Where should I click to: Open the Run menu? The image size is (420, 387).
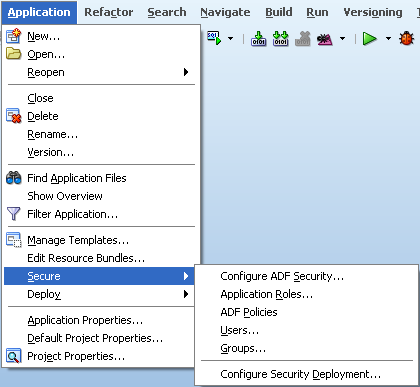coord(317,12)
